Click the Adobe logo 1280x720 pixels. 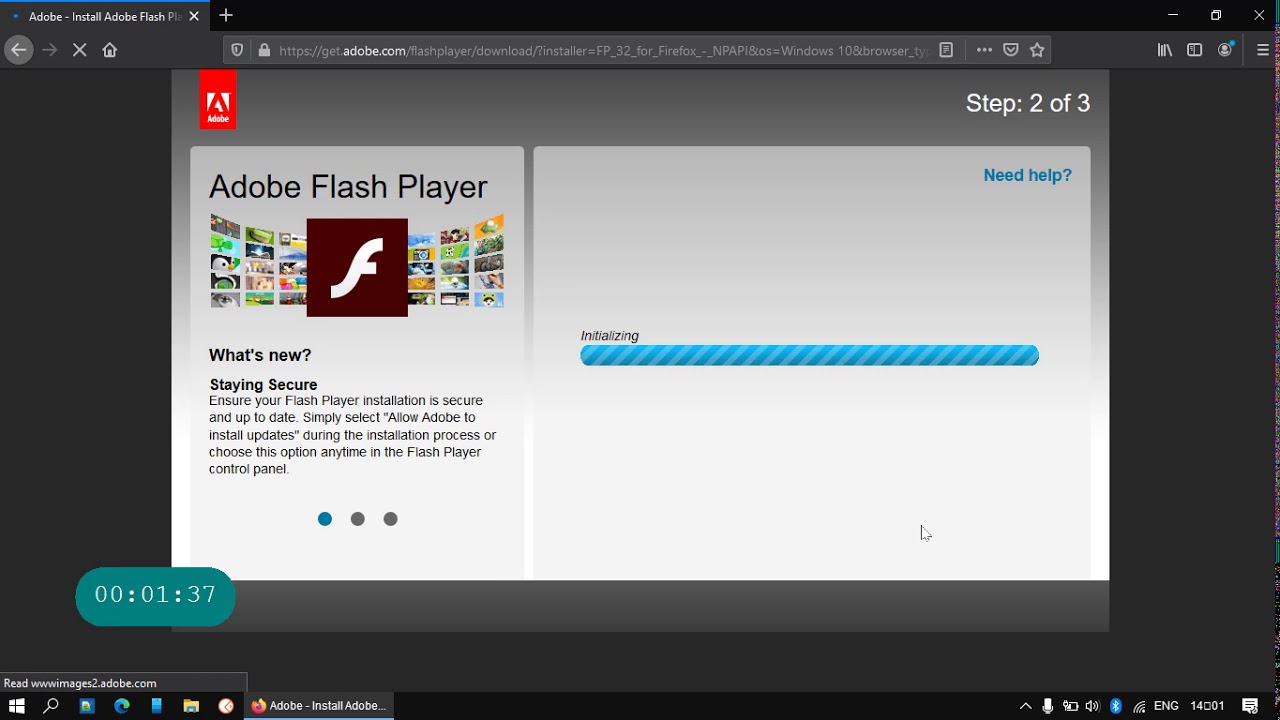[218, 99]
